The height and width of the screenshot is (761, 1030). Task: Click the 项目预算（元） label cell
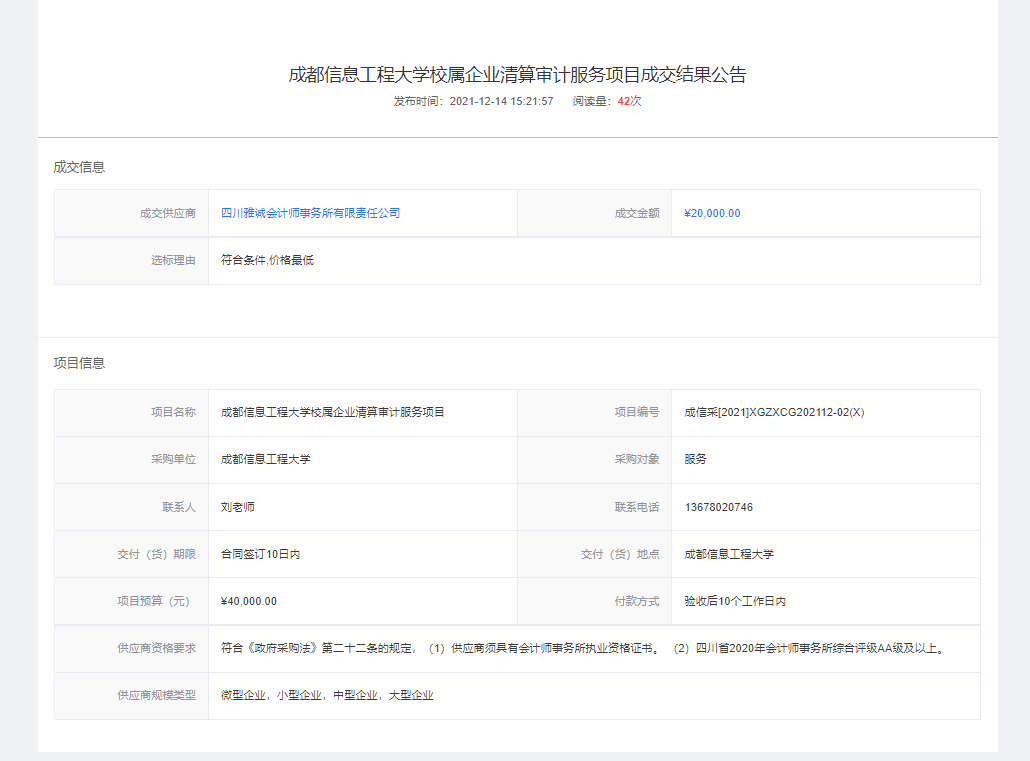(x=131, y=601)
